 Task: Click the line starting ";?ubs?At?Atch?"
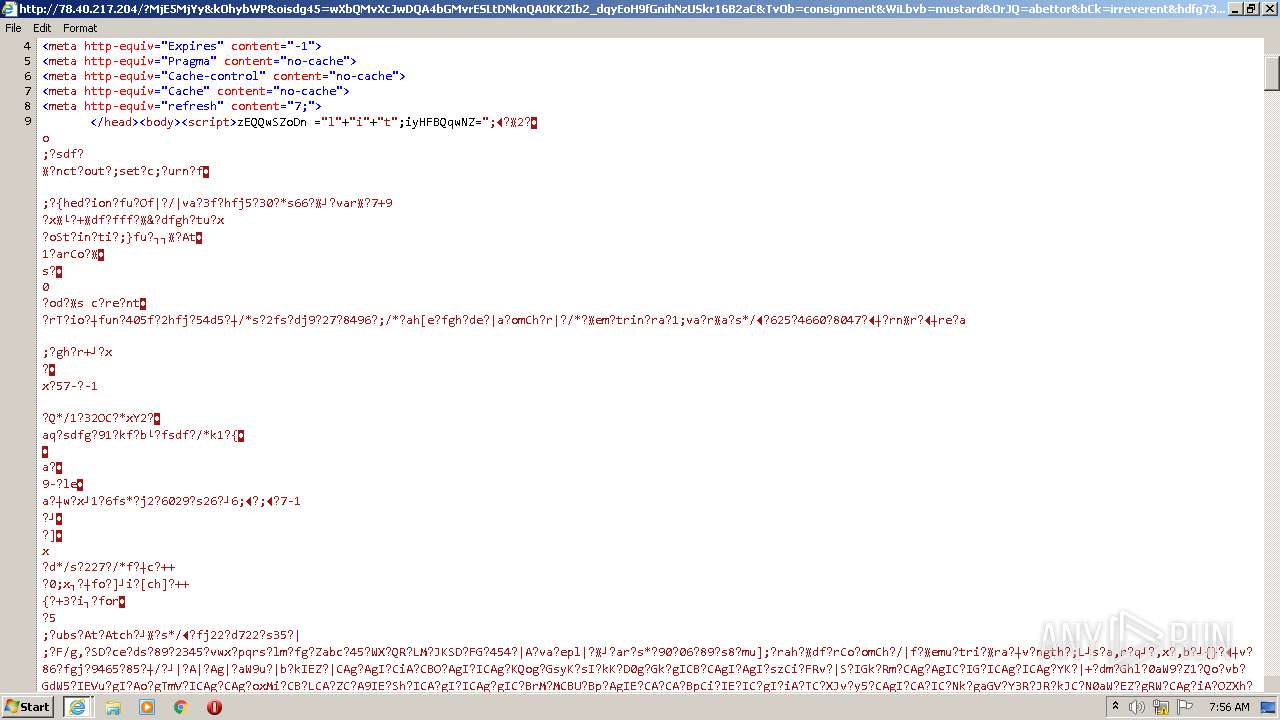[x=171, y=634]
